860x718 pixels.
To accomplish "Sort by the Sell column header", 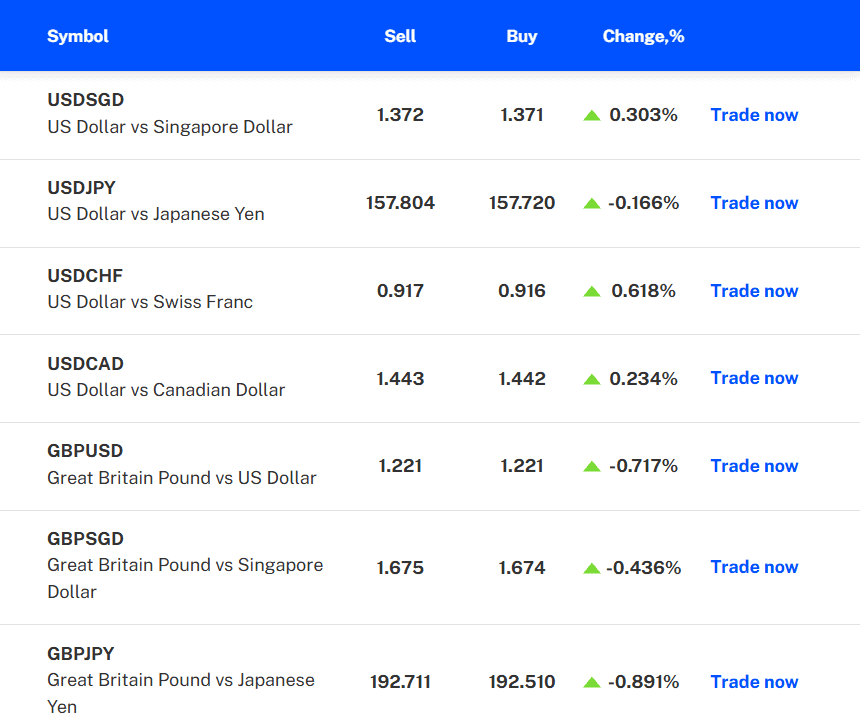I will [400, 36].
